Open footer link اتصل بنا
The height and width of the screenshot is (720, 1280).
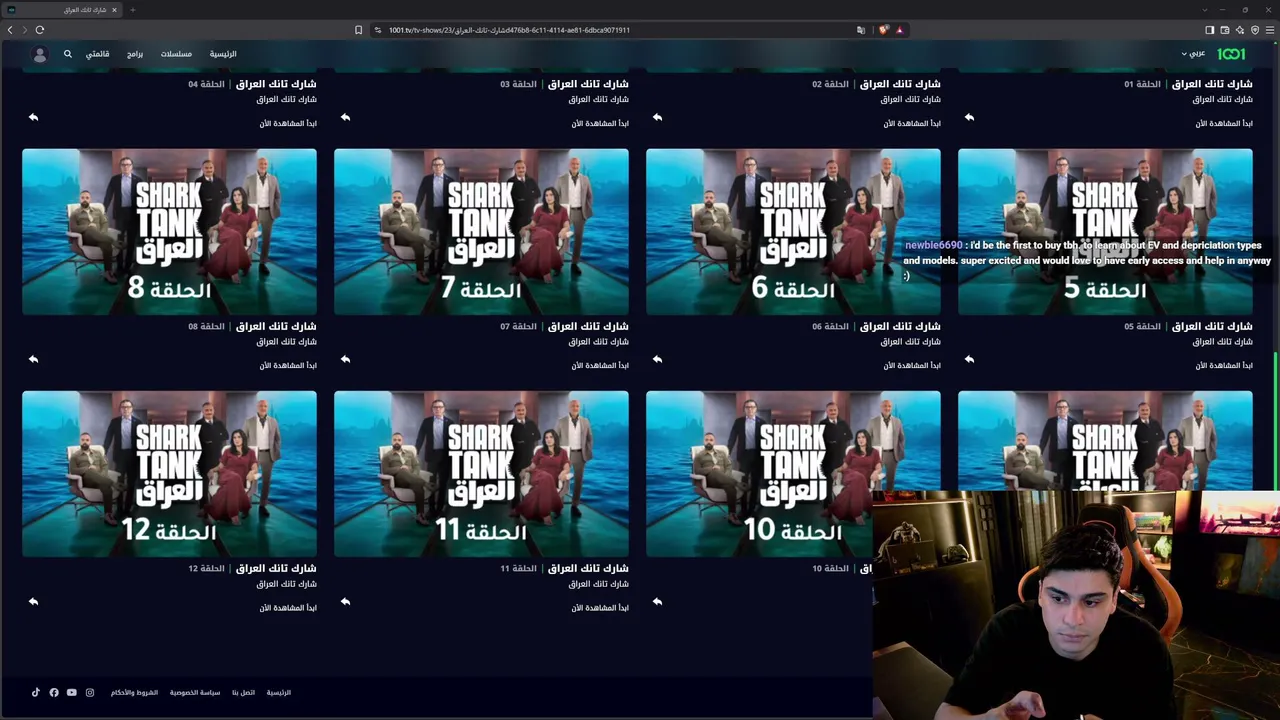tap(244, 692)
